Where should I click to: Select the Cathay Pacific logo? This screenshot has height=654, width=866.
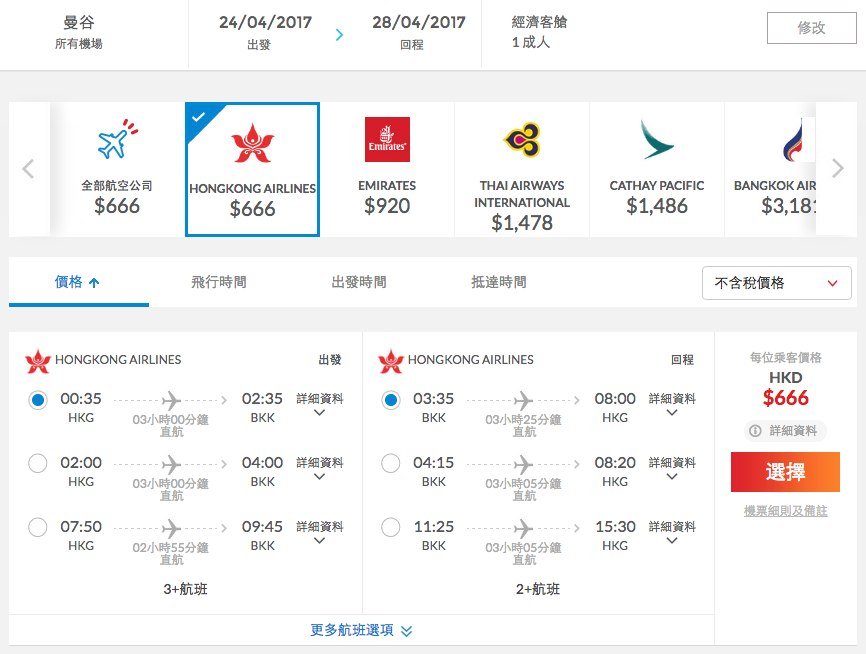[657, 139]
